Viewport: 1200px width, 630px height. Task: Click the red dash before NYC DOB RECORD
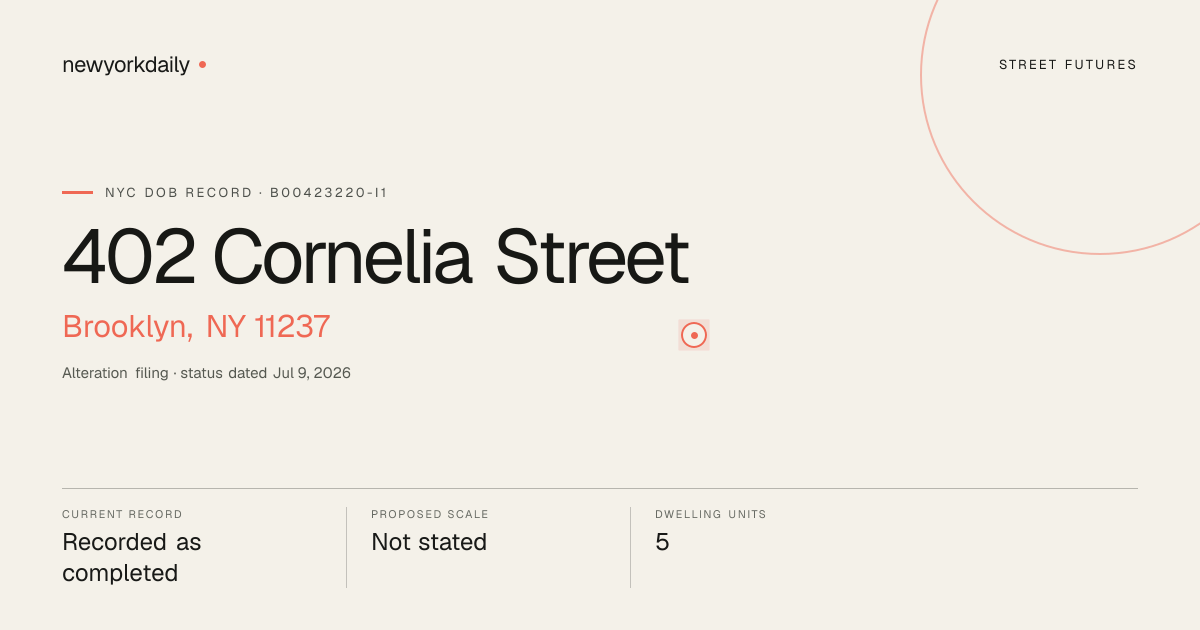pyautogui.click(x=77, y=192)
